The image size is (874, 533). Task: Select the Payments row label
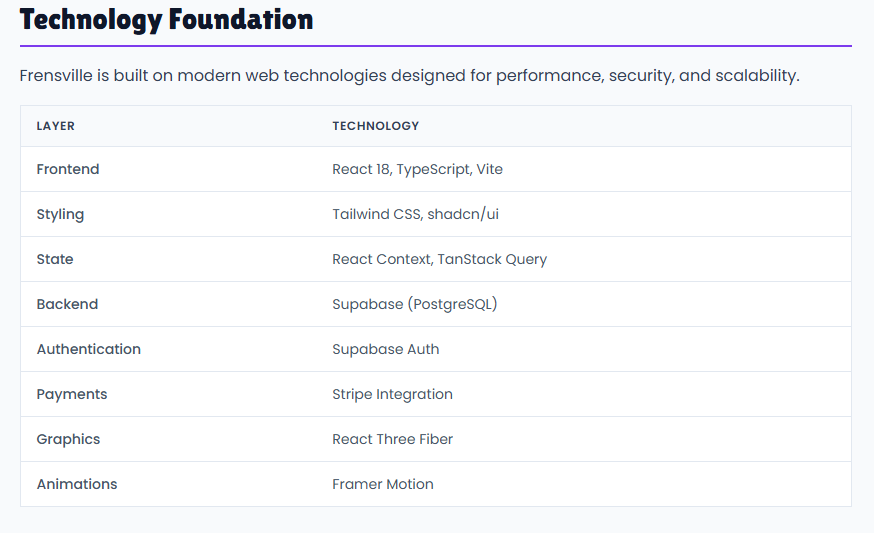(72, 395)
